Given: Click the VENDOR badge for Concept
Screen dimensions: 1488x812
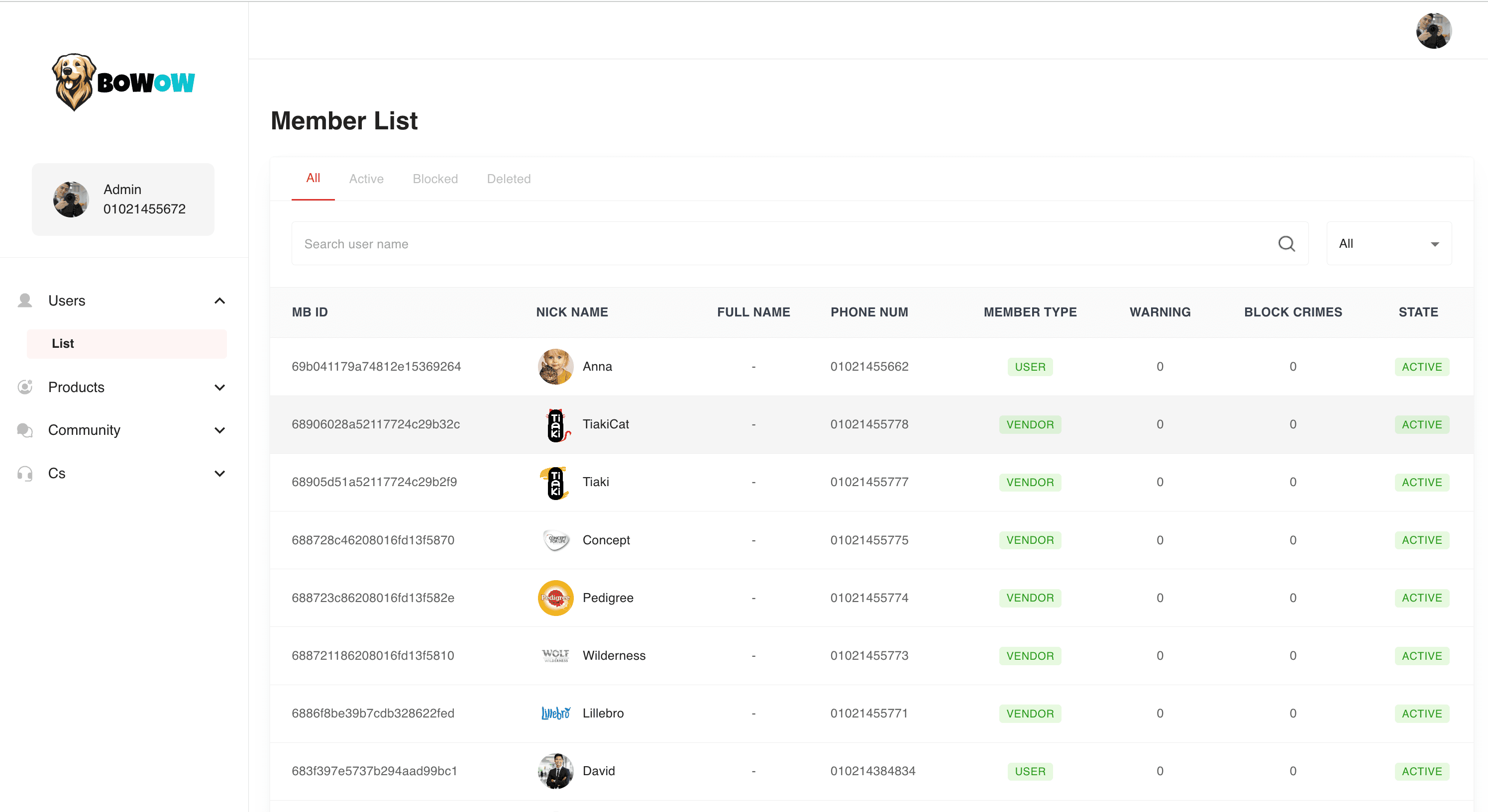Looking at the screenshot, I should click(1029, 540).
